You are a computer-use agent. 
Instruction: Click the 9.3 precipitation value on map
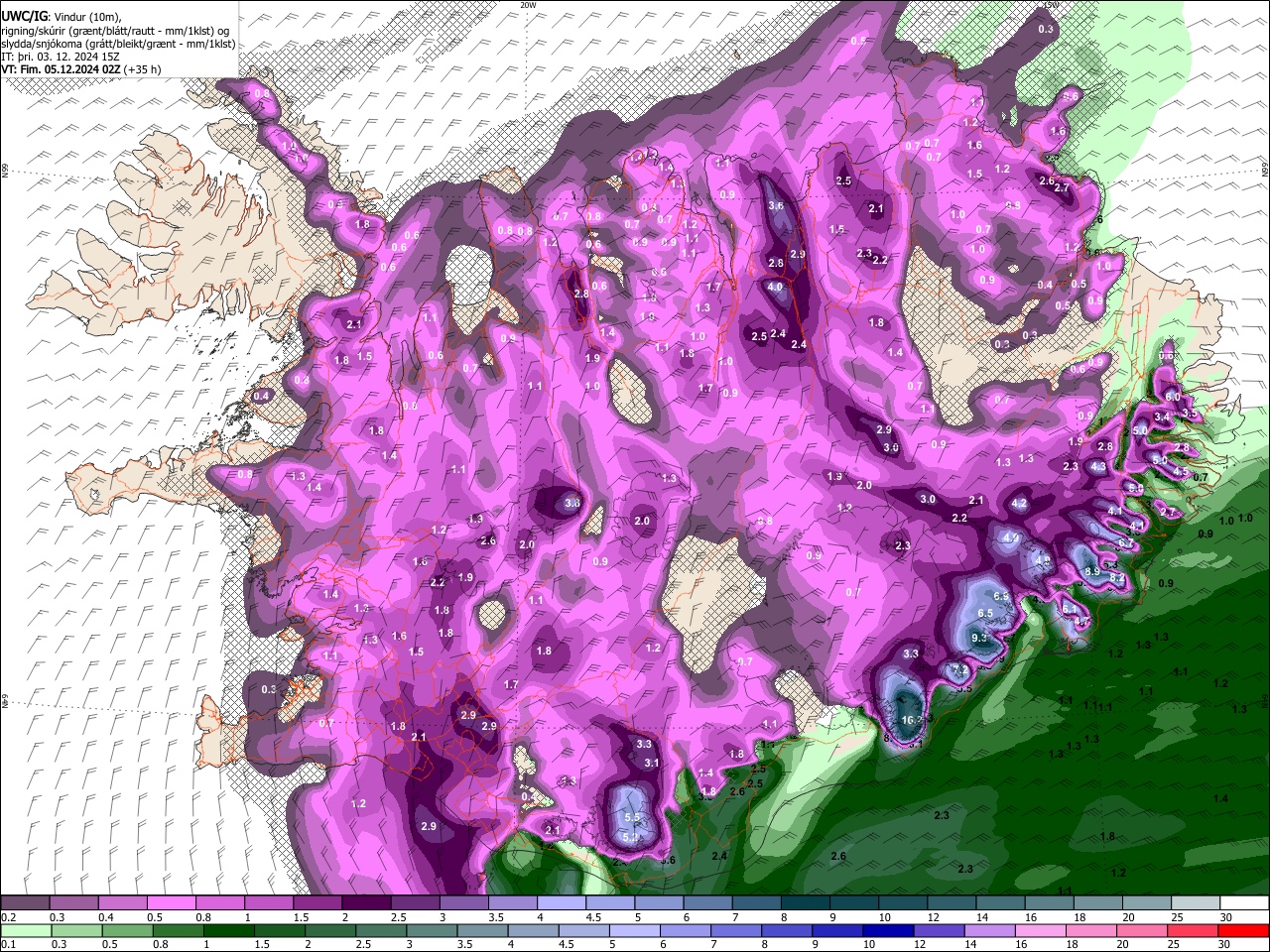[x=979, y=638]
